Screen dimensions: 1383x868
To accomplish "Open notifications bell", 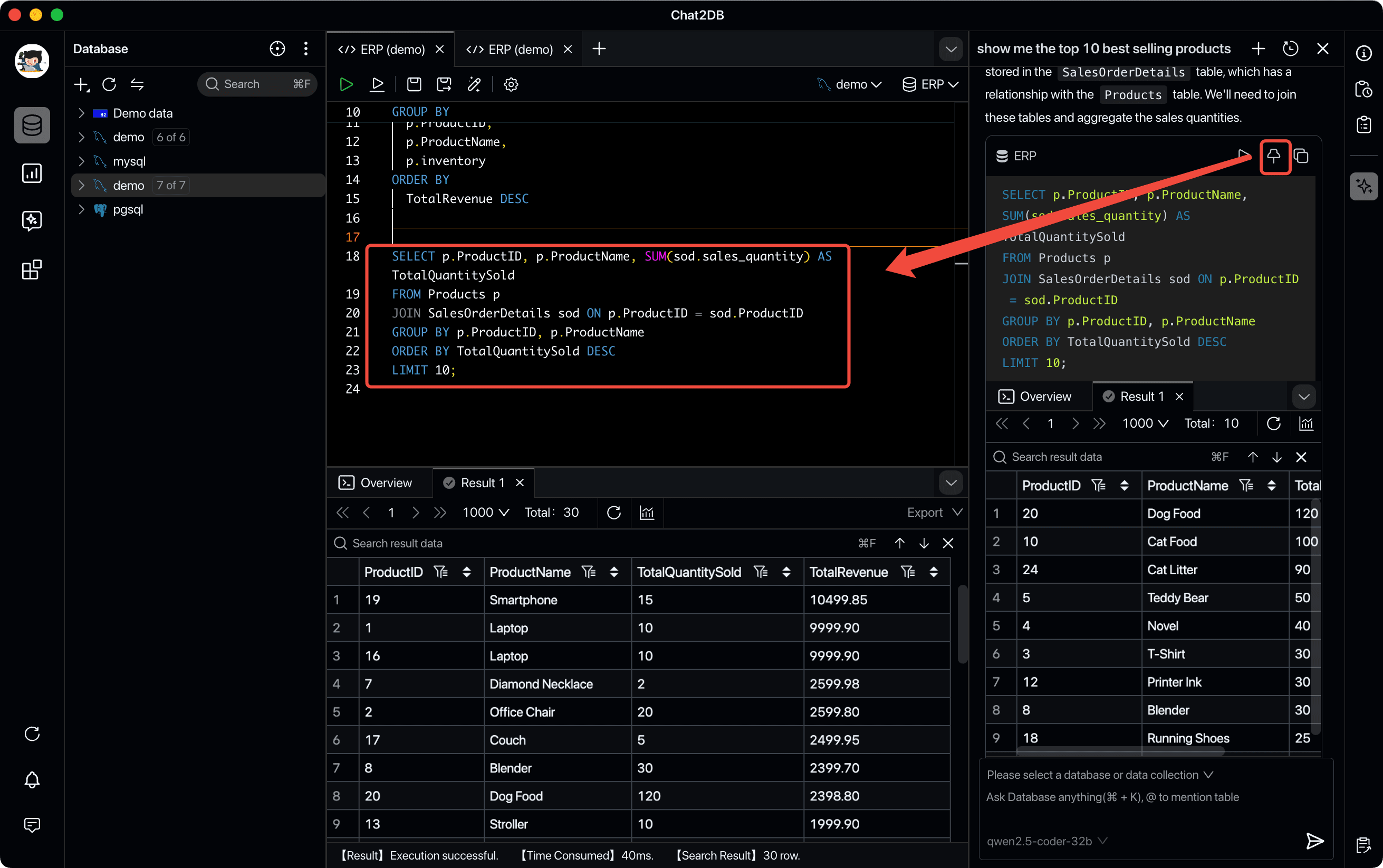I will click(32, 779).
